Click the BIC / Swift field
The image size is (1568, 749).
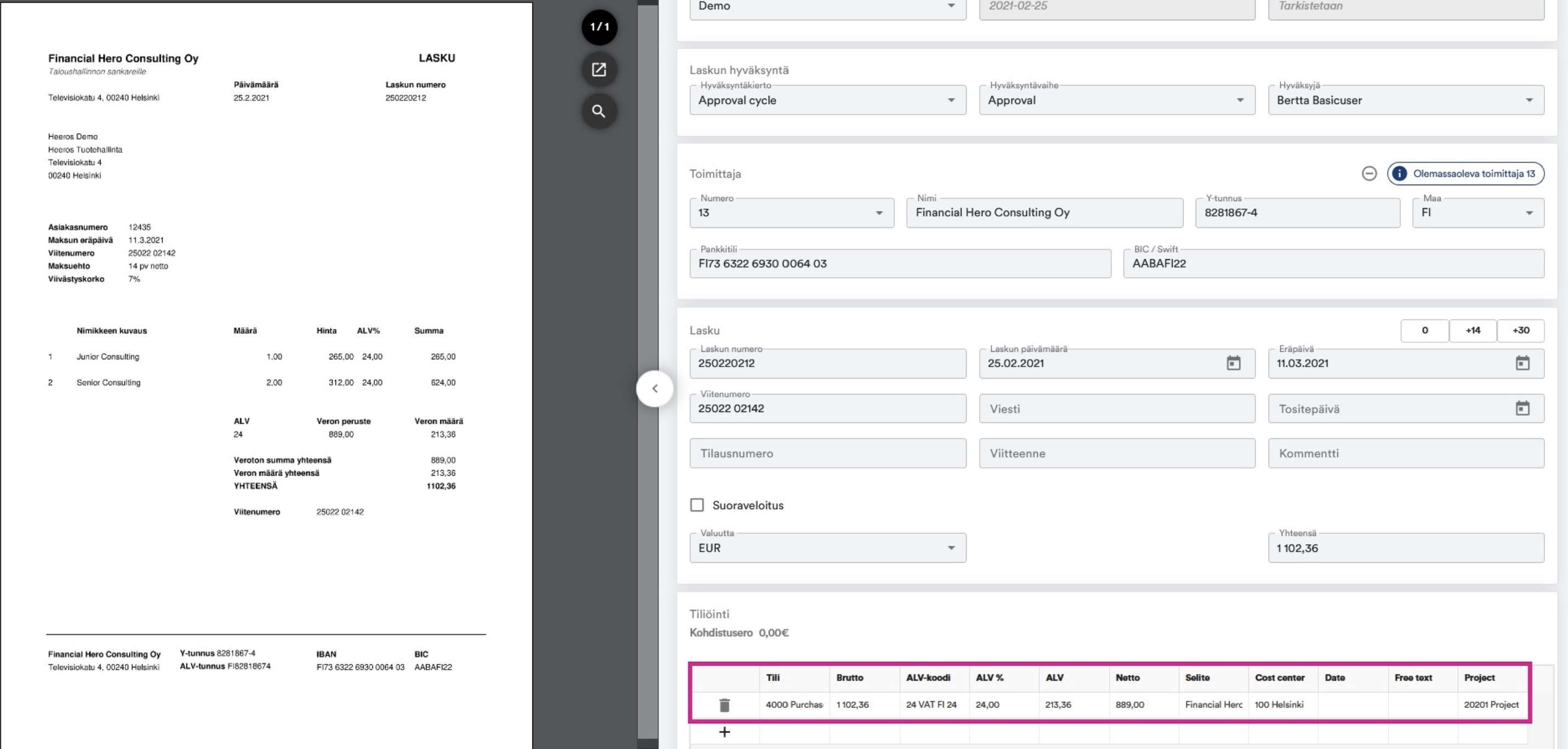point(1333,264)
